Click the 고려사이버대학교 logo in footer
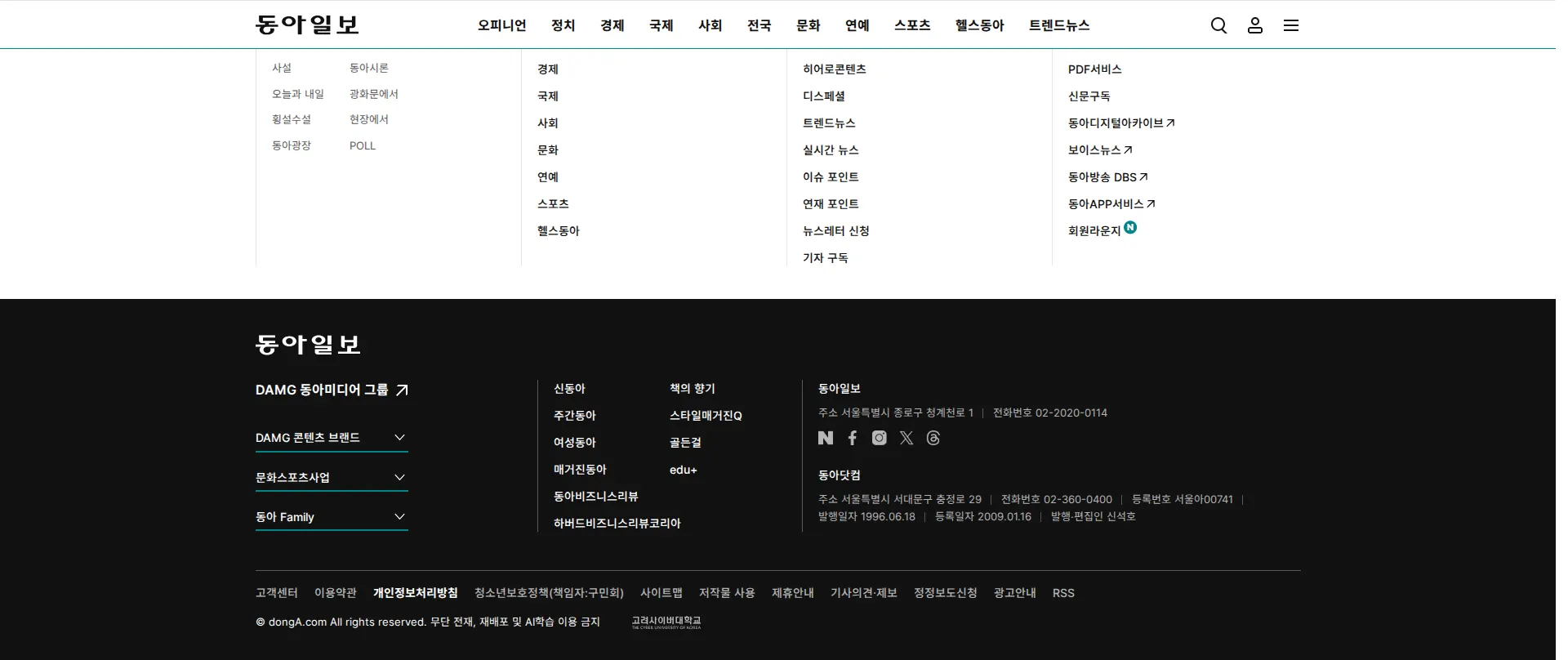Image resolution: width=1568 pixels, height=660 pixels. [666, 622]
